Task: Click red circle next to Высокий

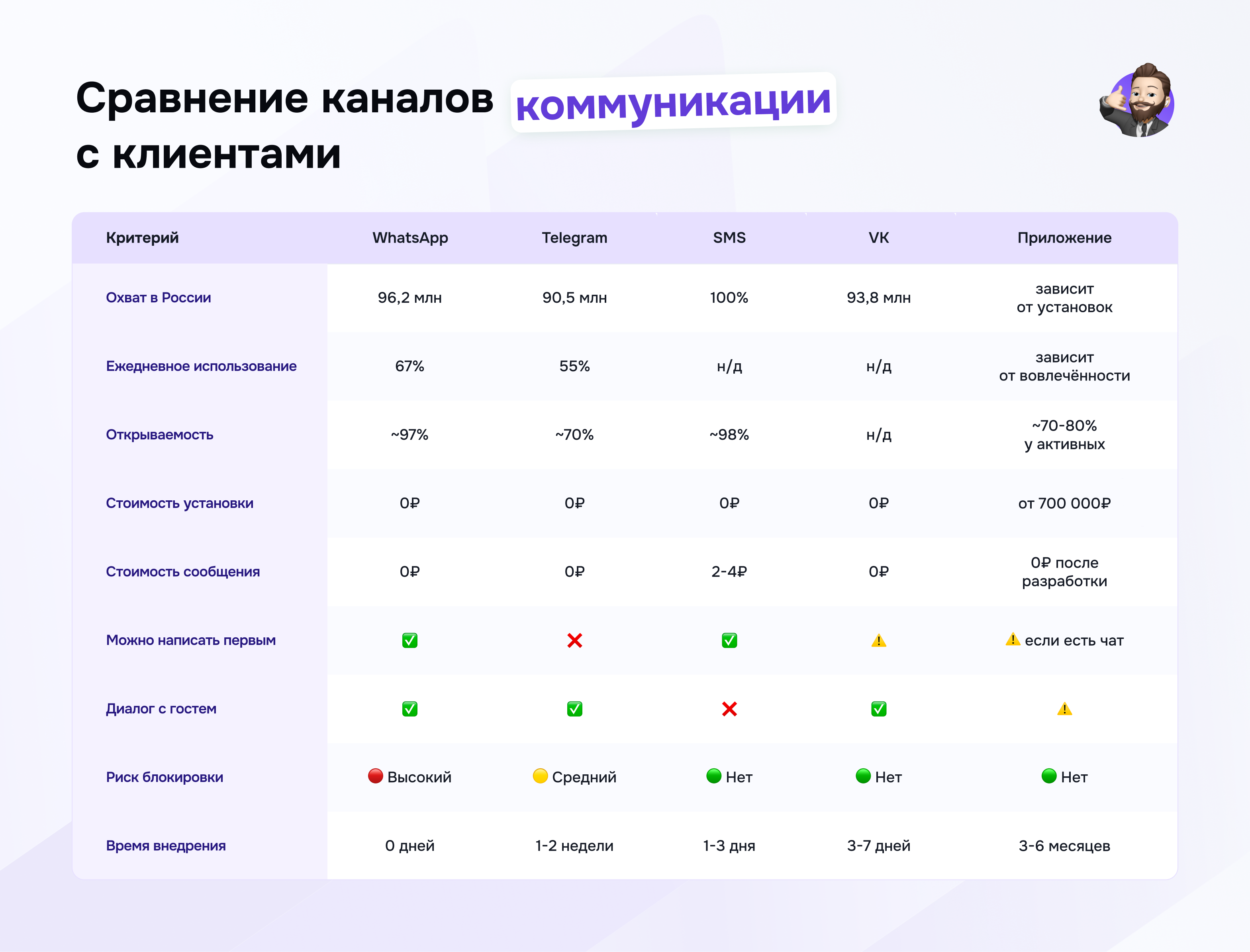Action: (375, 776)
